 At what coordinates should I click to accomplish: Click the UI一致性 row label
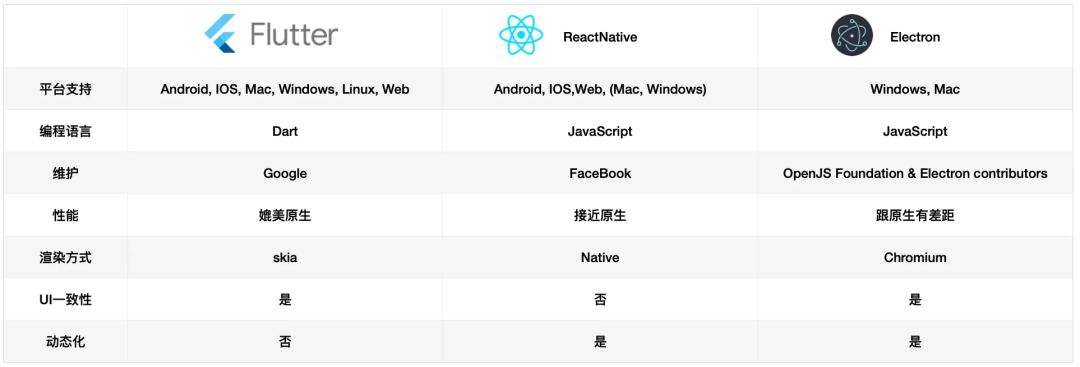(65, 300)
